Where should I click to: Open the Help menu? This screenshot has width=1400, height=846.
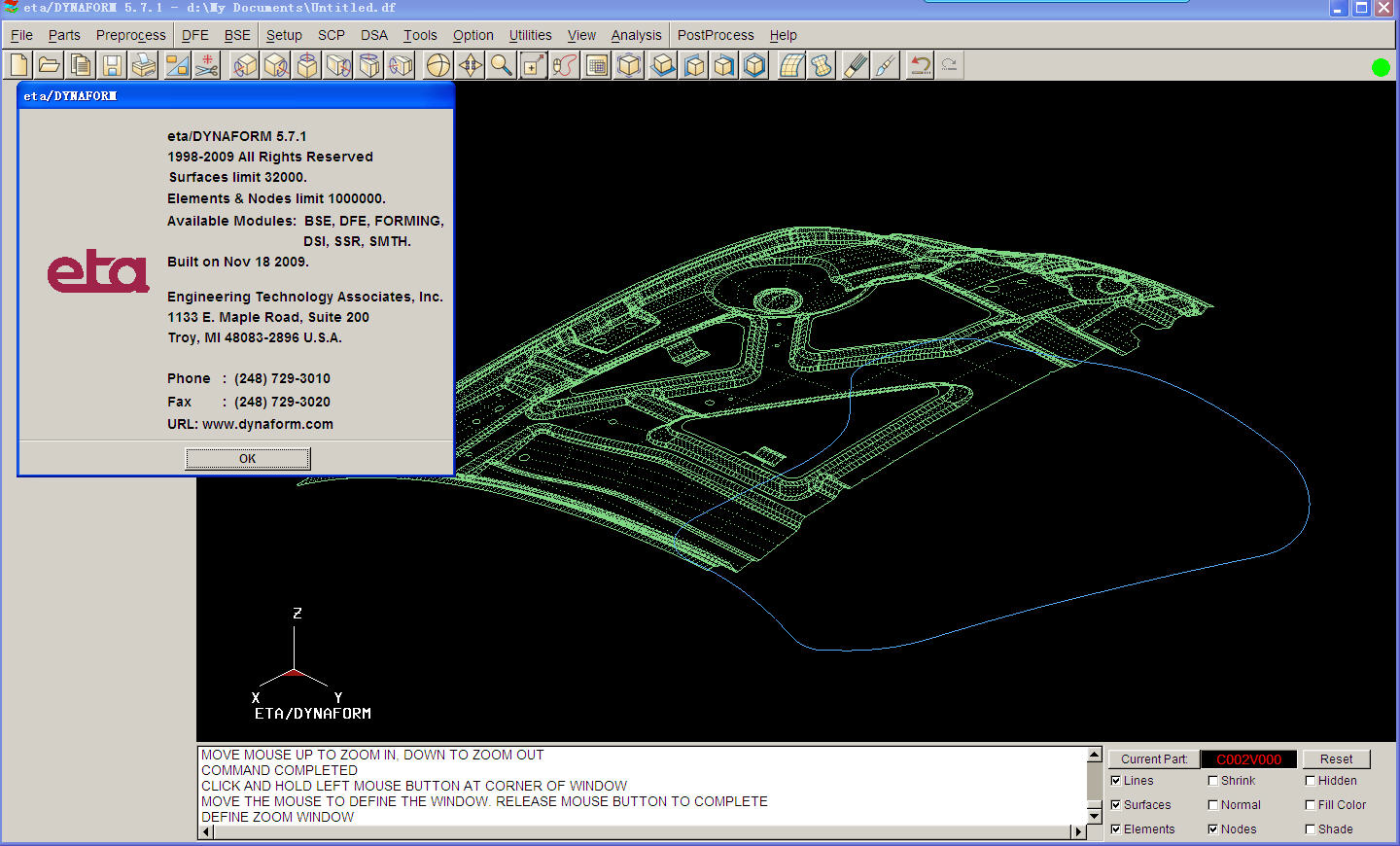click(783, 35)
